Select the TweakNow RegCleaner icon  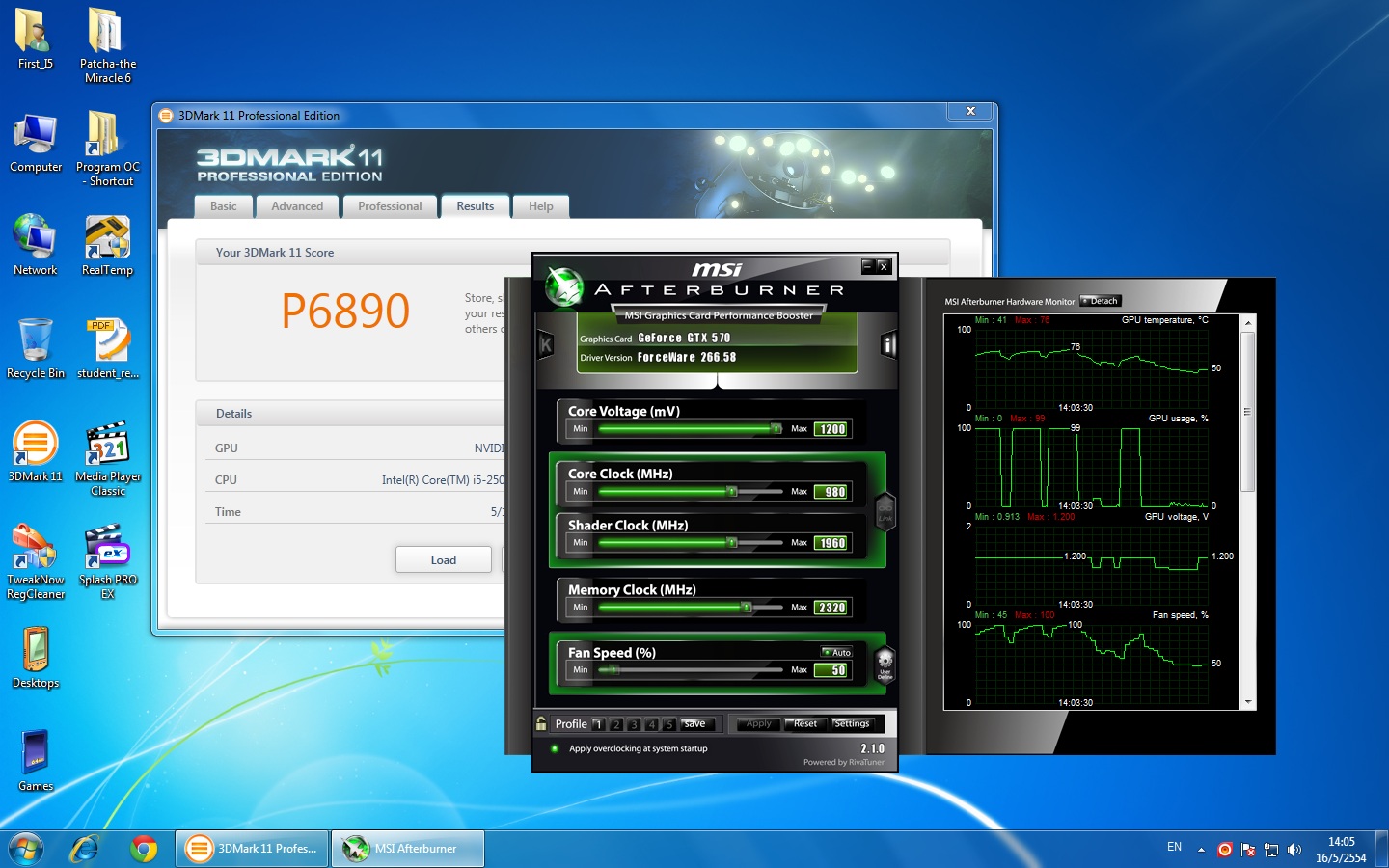pos(36,562)
